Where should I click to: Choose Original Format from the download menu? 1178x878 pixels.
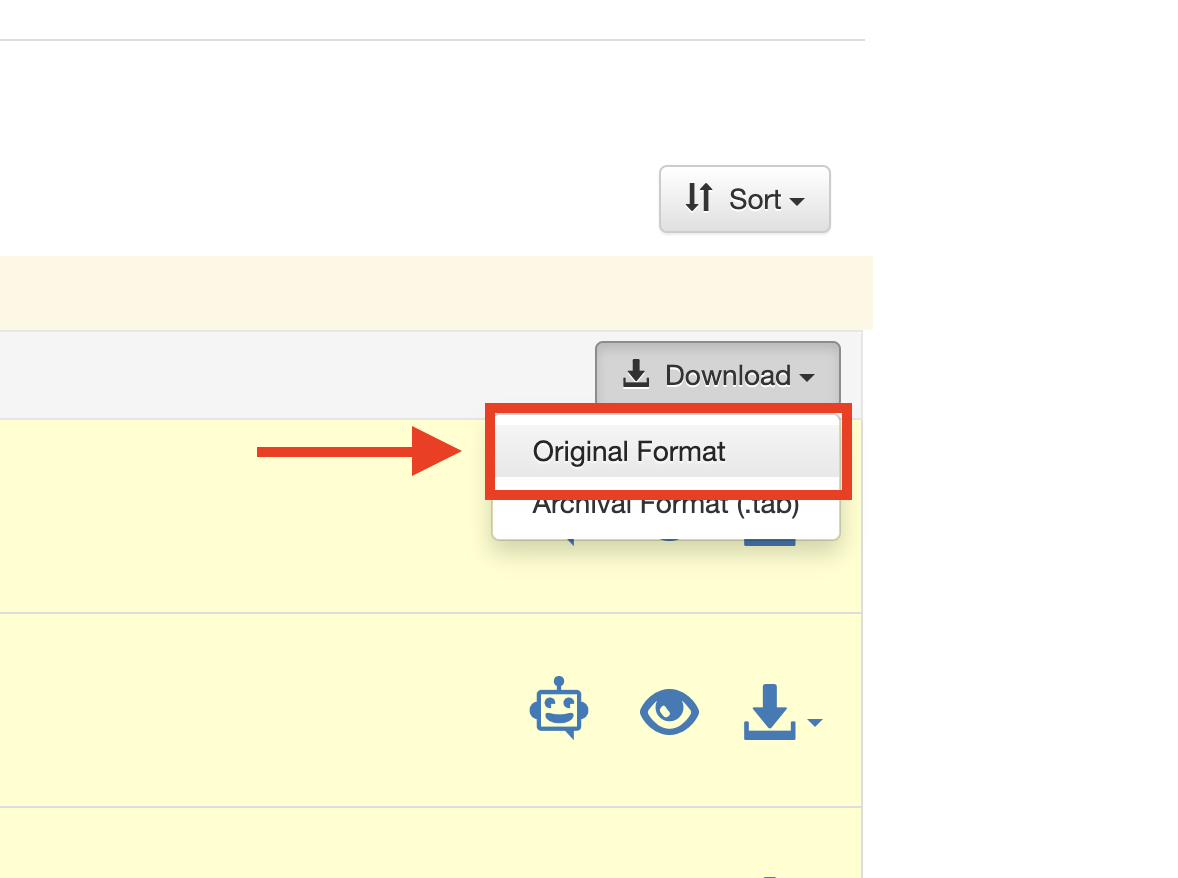(x=629, y=452)
